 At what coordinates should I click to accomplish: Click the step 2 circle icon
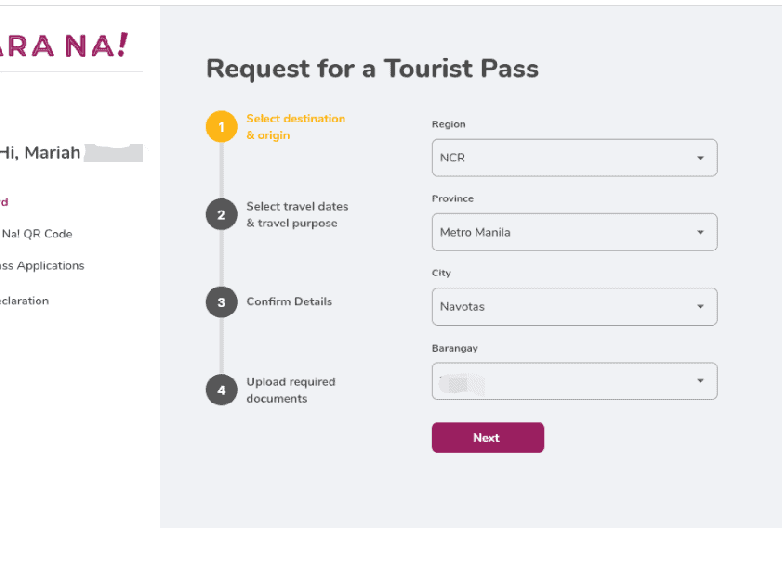221,215
